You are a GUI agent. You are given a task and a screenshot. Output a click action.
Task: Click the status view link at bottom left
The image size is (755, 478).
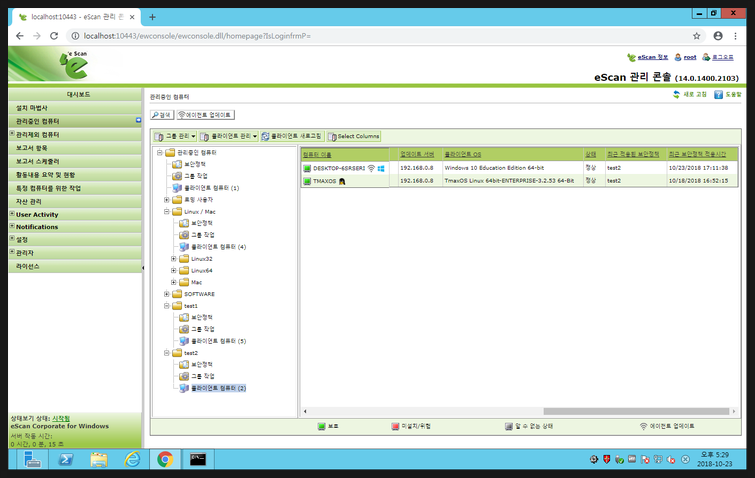click(61, 419)
